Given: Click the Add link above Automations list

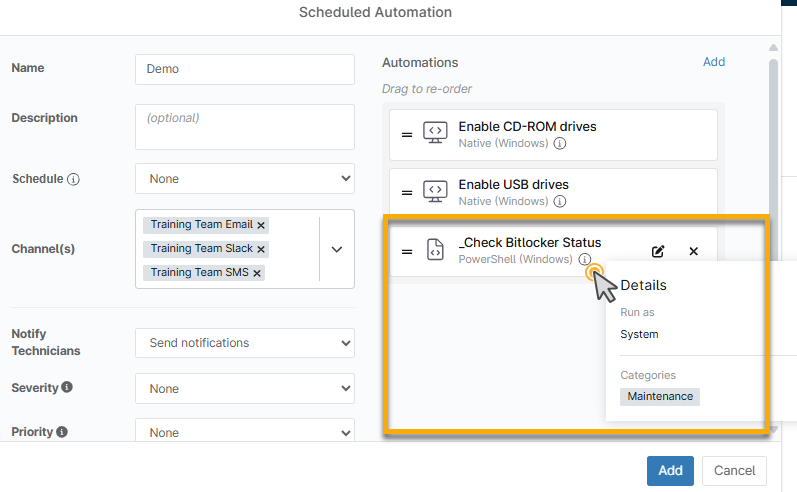Looking at the screenshot, I should tap(713, 62).
